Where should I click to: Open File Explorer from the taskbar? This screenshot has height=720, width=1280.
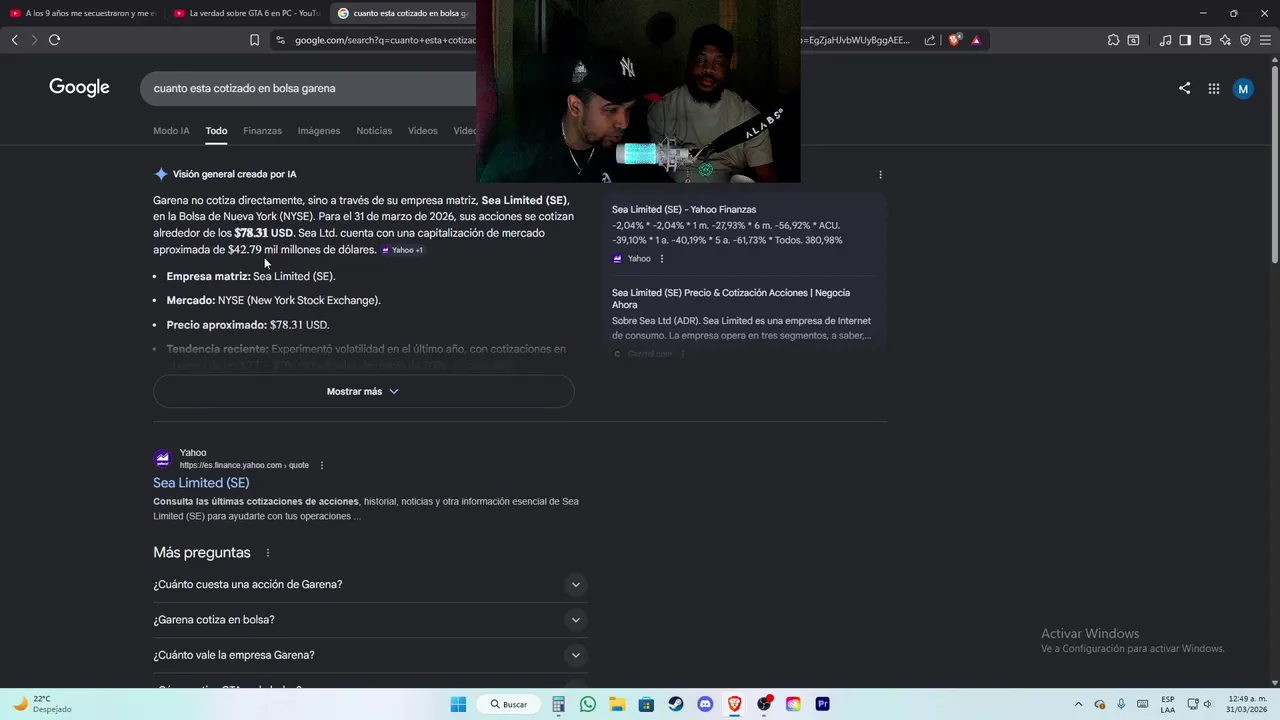pos(617,704)
